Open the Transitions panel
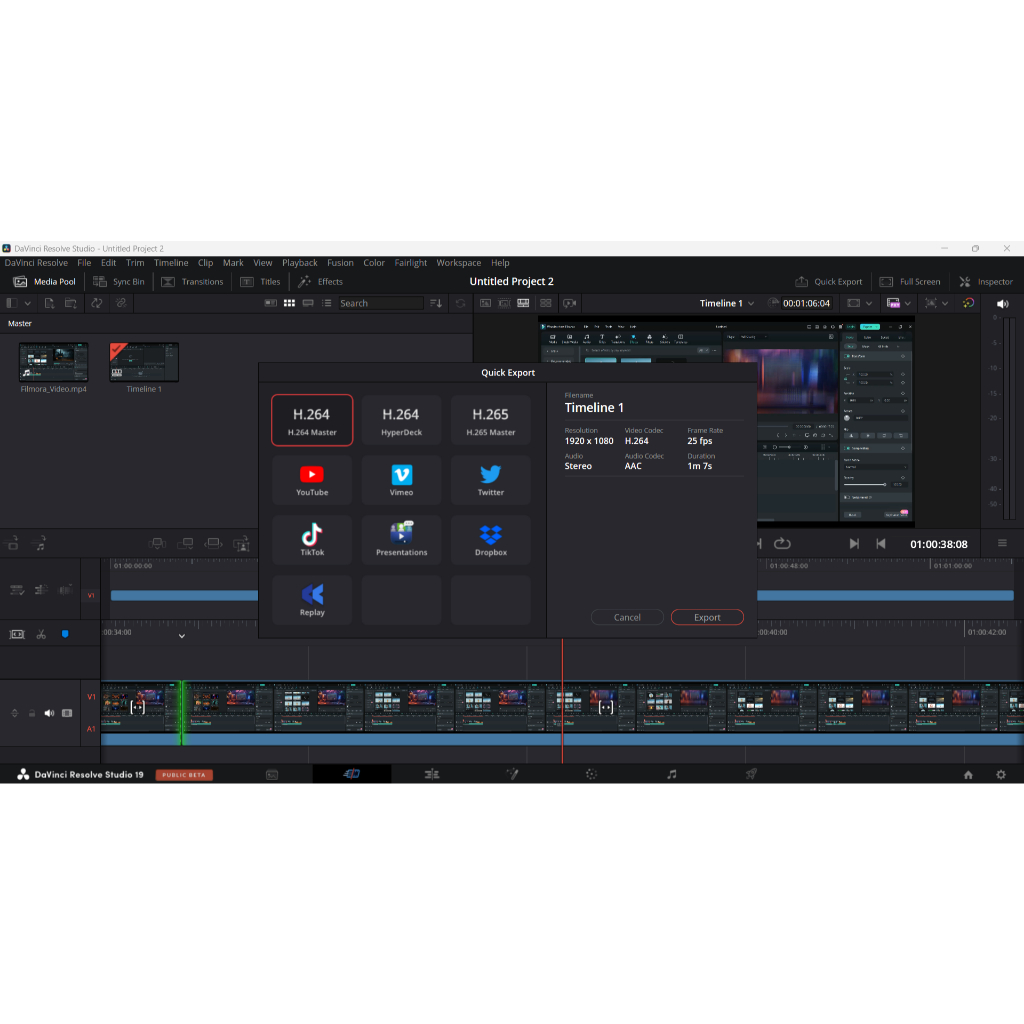Screen dimensions: 1024x1024 [193, 281]
